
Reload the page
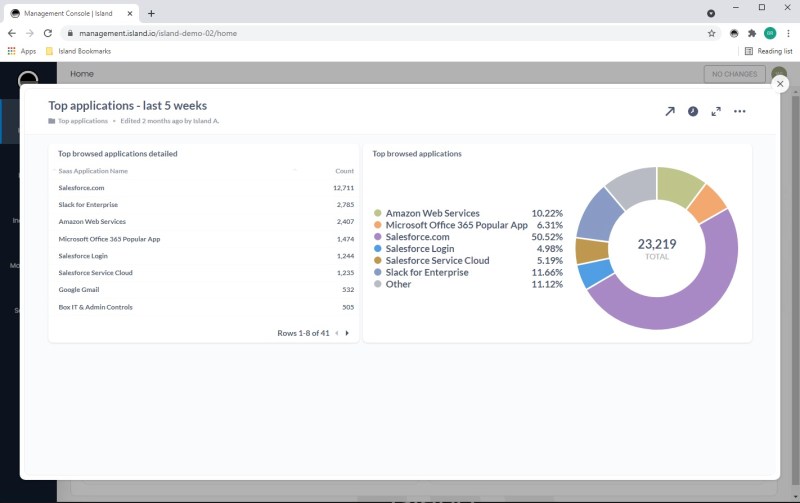coord(47,33)
